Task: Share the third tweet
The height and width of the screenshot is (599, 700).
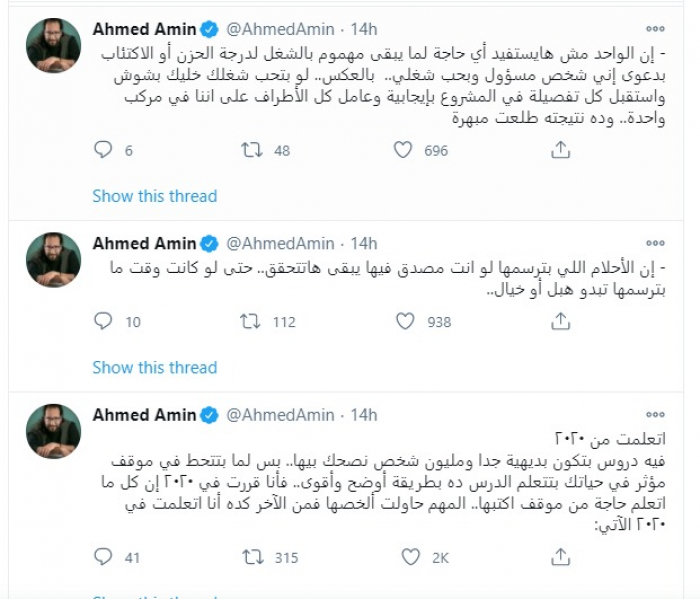Action: tap(561, 556)
